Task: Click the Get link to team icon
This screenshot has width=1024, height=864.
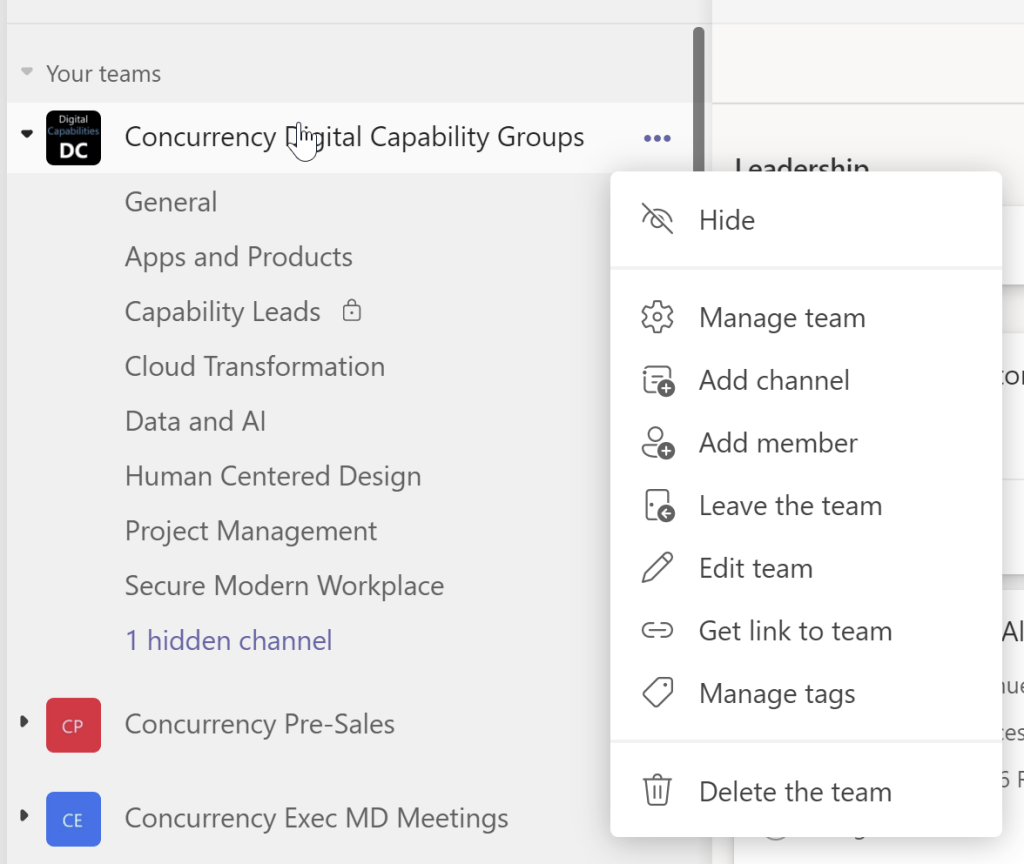Action: click(657, 631)
